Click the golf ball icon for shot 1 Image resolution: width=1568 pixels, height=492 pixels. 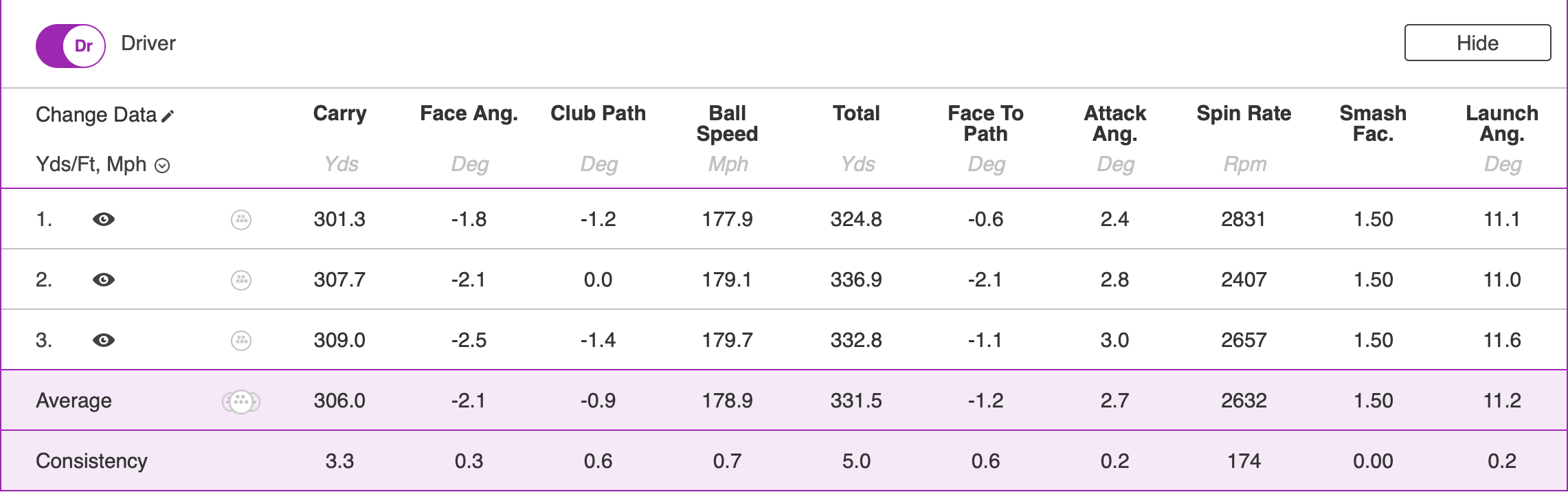(241, 220)
